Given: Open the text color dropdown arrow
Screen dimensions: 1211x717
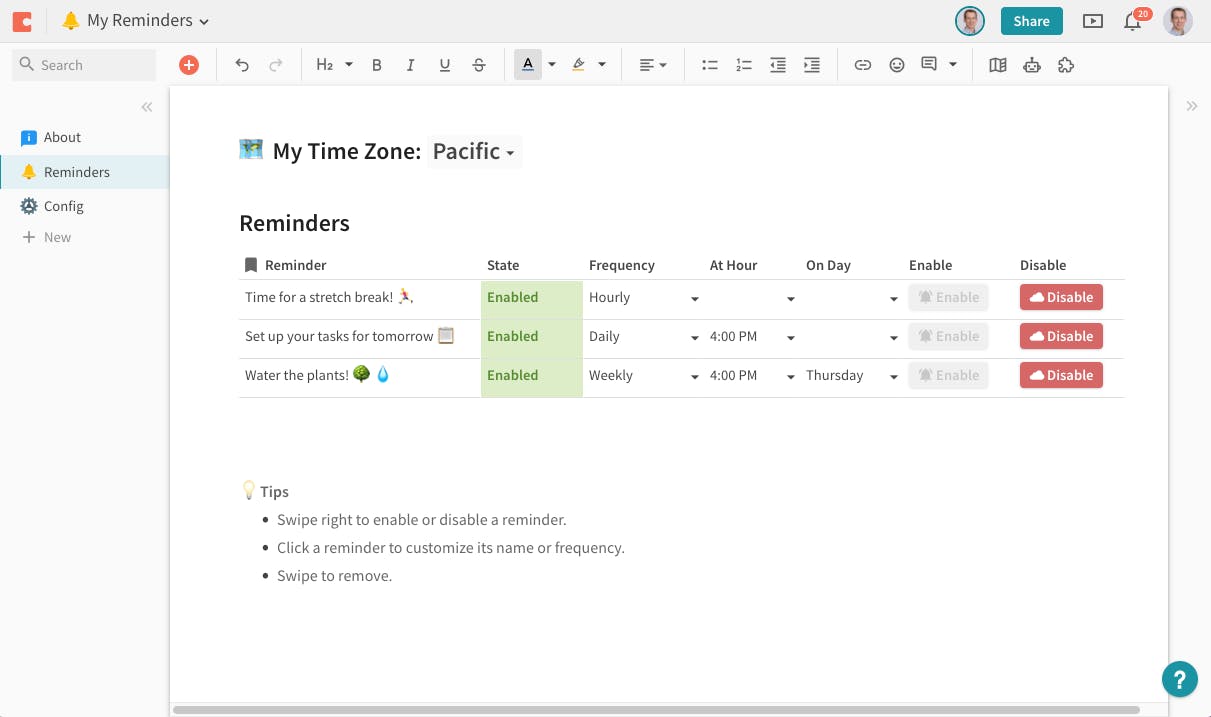Looking at the screenshot, I should 552,65.
